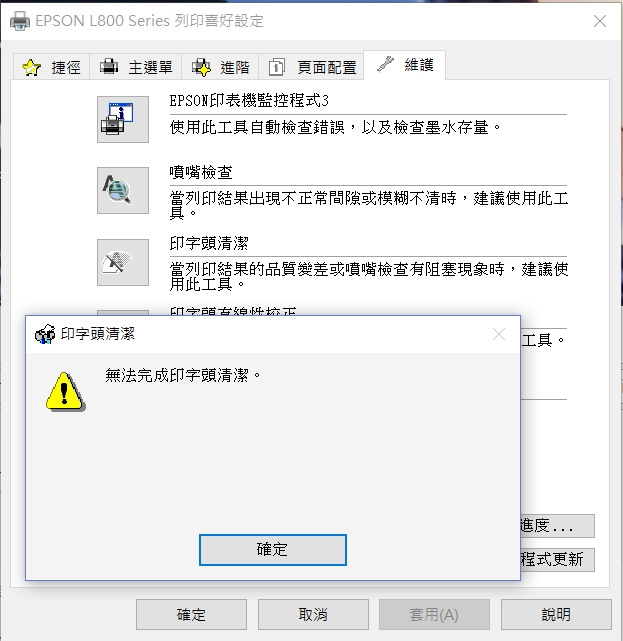Cancel preferences with the 取消 button
Screen dimensions: 623x641
pos(313,614)
